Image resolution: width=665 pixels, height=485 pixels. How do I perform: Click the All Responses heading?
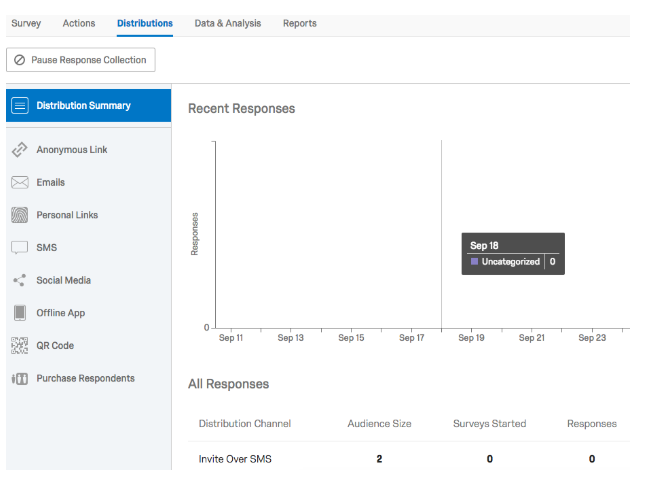pyautogui.click(x=228, y=384)
